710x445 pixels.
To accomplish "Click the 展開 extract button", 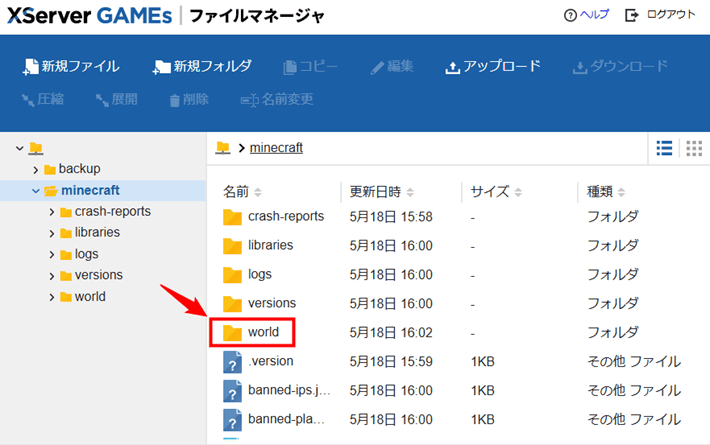I will 116,99.
